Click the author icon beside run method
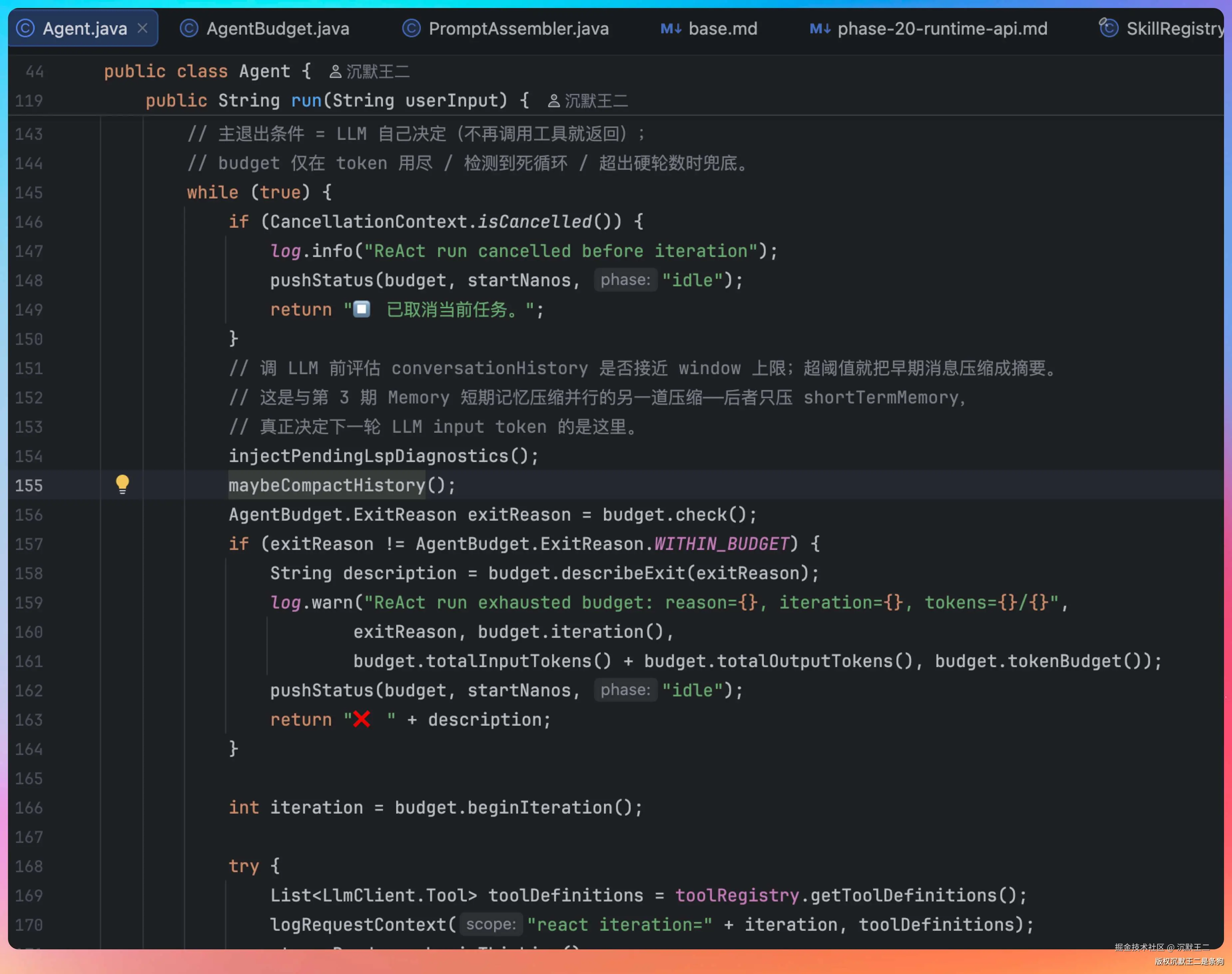Viewport: 1232px width, 974px height. (x=553, y=101)
